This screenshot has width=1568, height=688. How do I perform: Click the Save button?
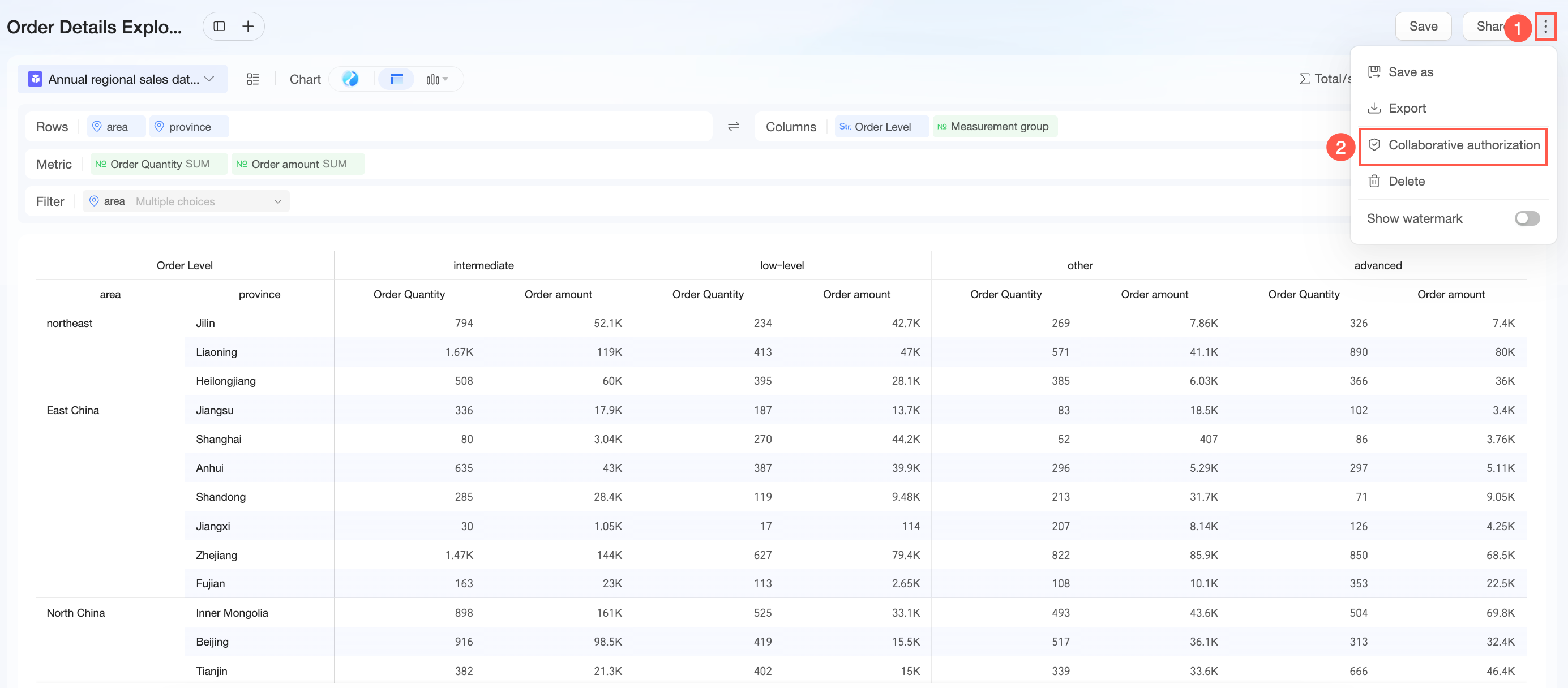click(1423, 26)
